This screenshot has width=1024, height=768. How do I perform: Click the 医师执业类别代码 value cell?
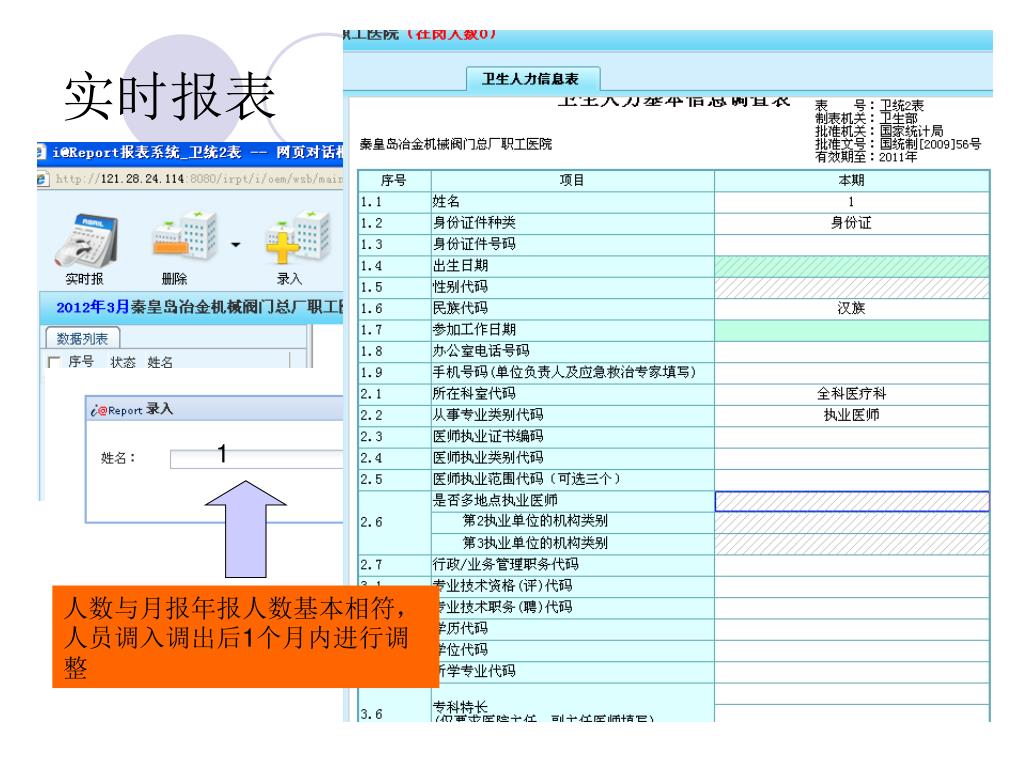point(852,458)
